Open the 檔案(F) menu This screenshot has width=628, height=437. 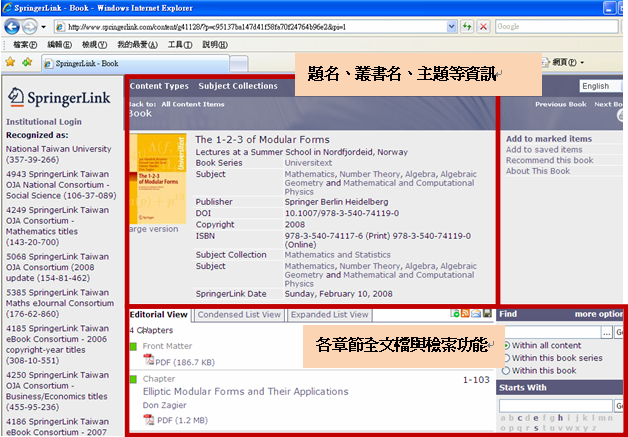click(25, 45)
